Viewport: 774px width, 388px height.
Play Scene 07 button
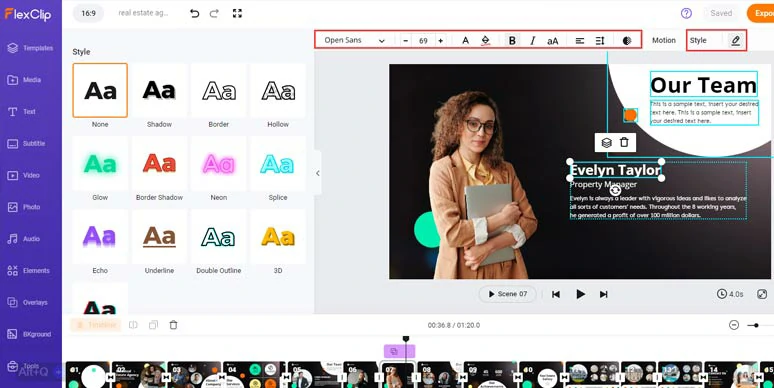[507, 294]
